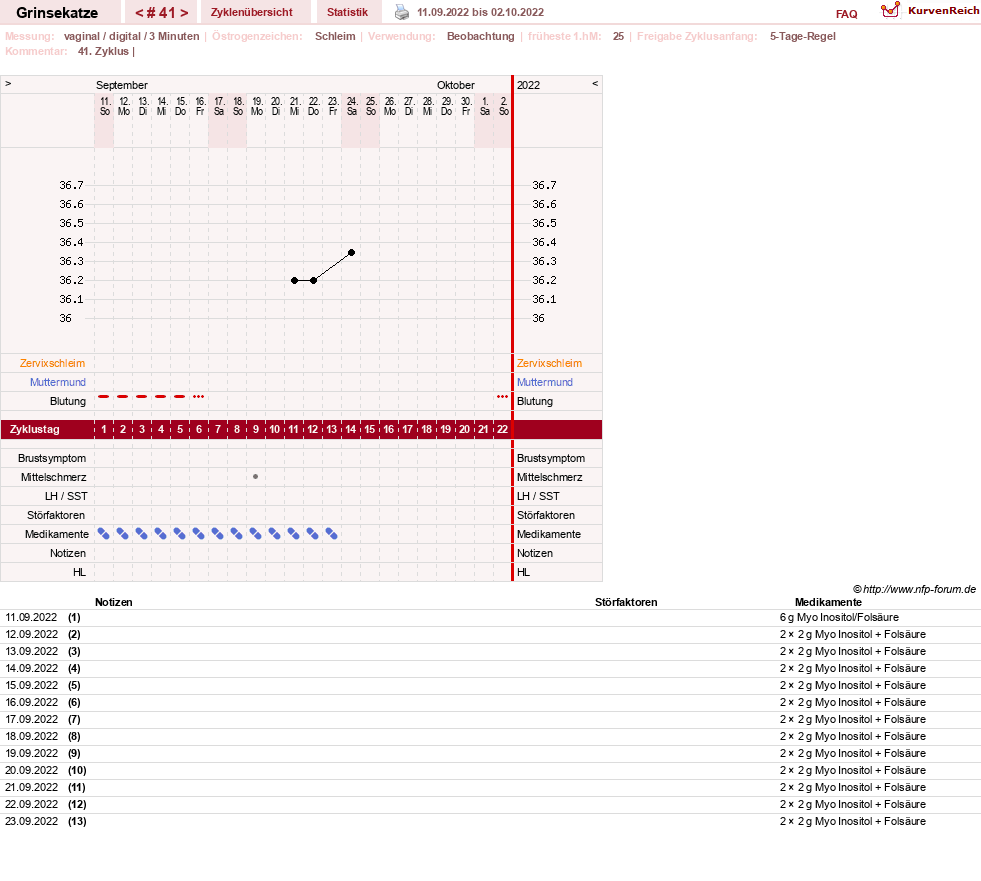The height and width of the screenshot is (881, 981).
Task: Click the '5-Tage-Regel' value
Action: (x=803, y=36)
